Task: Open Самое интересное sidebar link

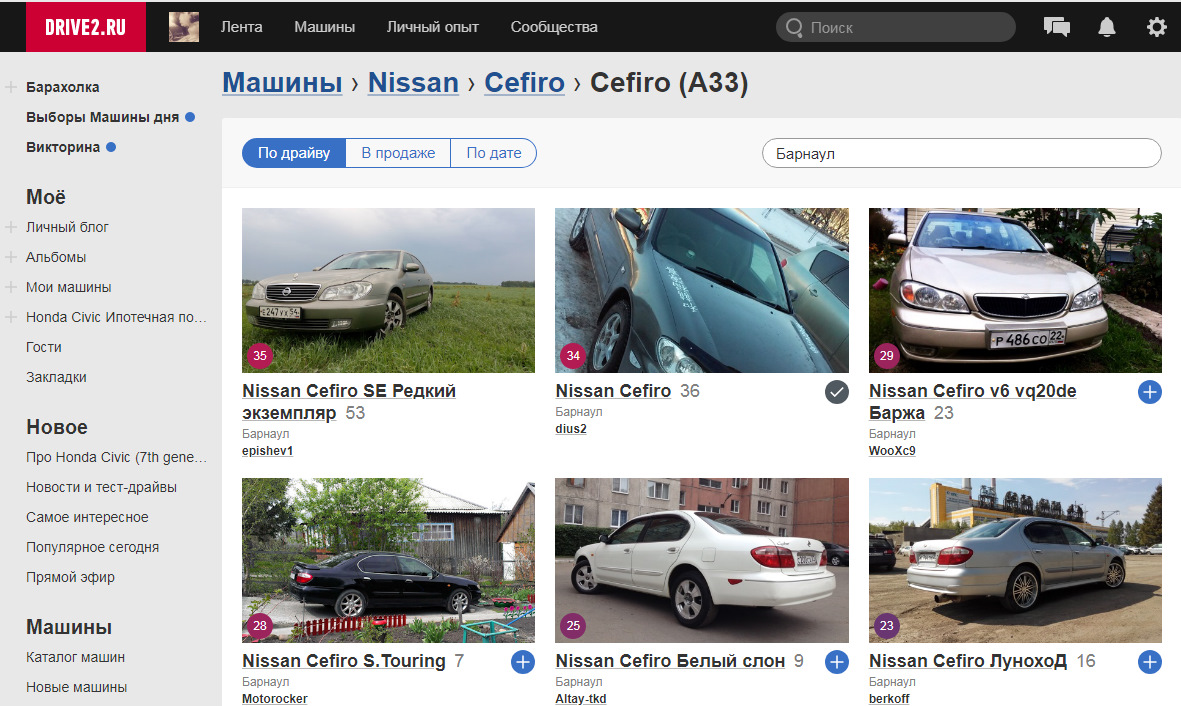Action: [x=87, y=518]
